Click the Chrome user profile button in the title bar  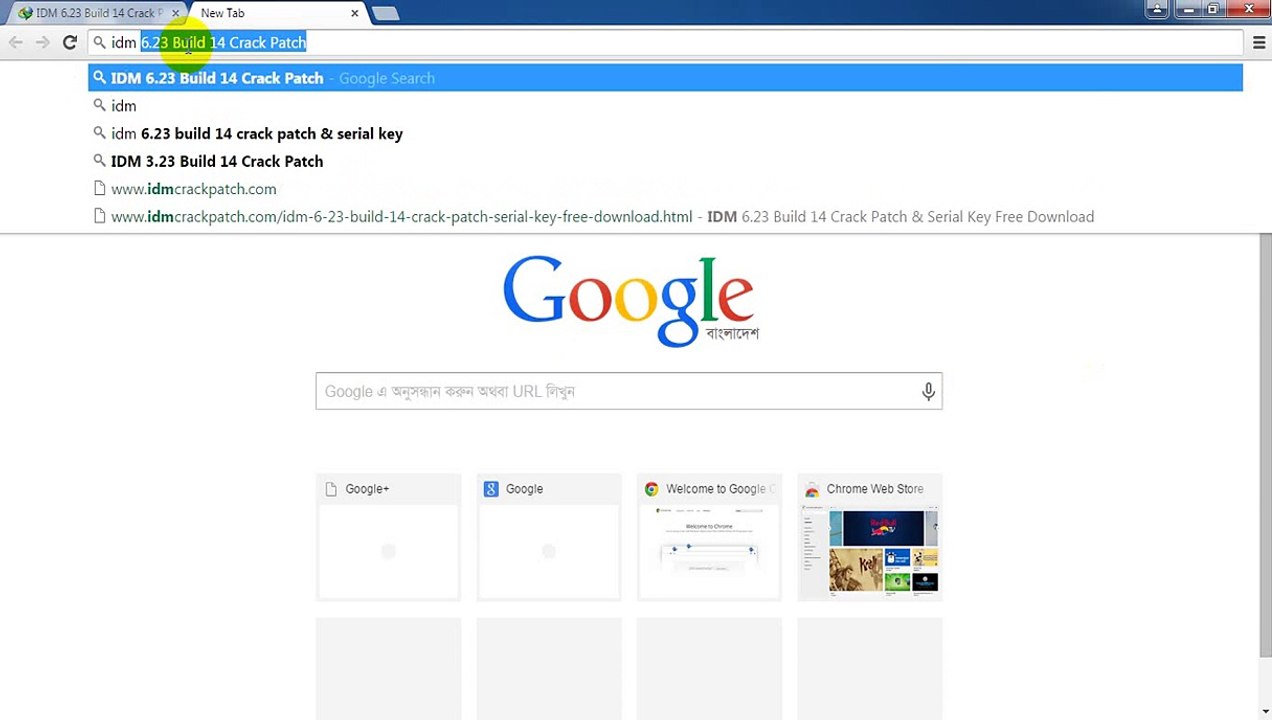[x=1157, y=10]
